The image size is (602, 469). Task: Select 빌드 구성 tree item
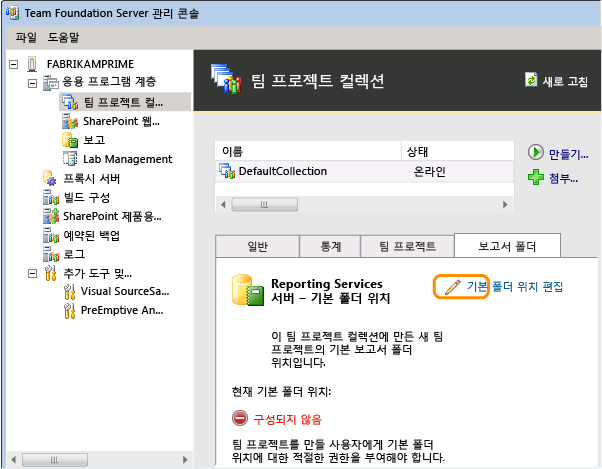[x=87, y=197]
